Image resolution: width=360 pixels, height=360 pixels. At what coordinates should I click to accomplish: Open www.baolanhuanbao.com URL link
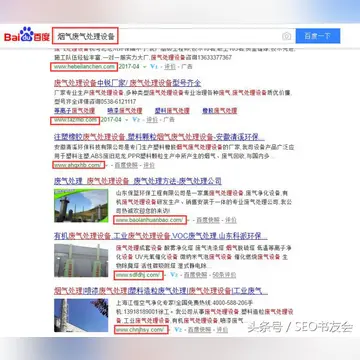click(150, 220)
